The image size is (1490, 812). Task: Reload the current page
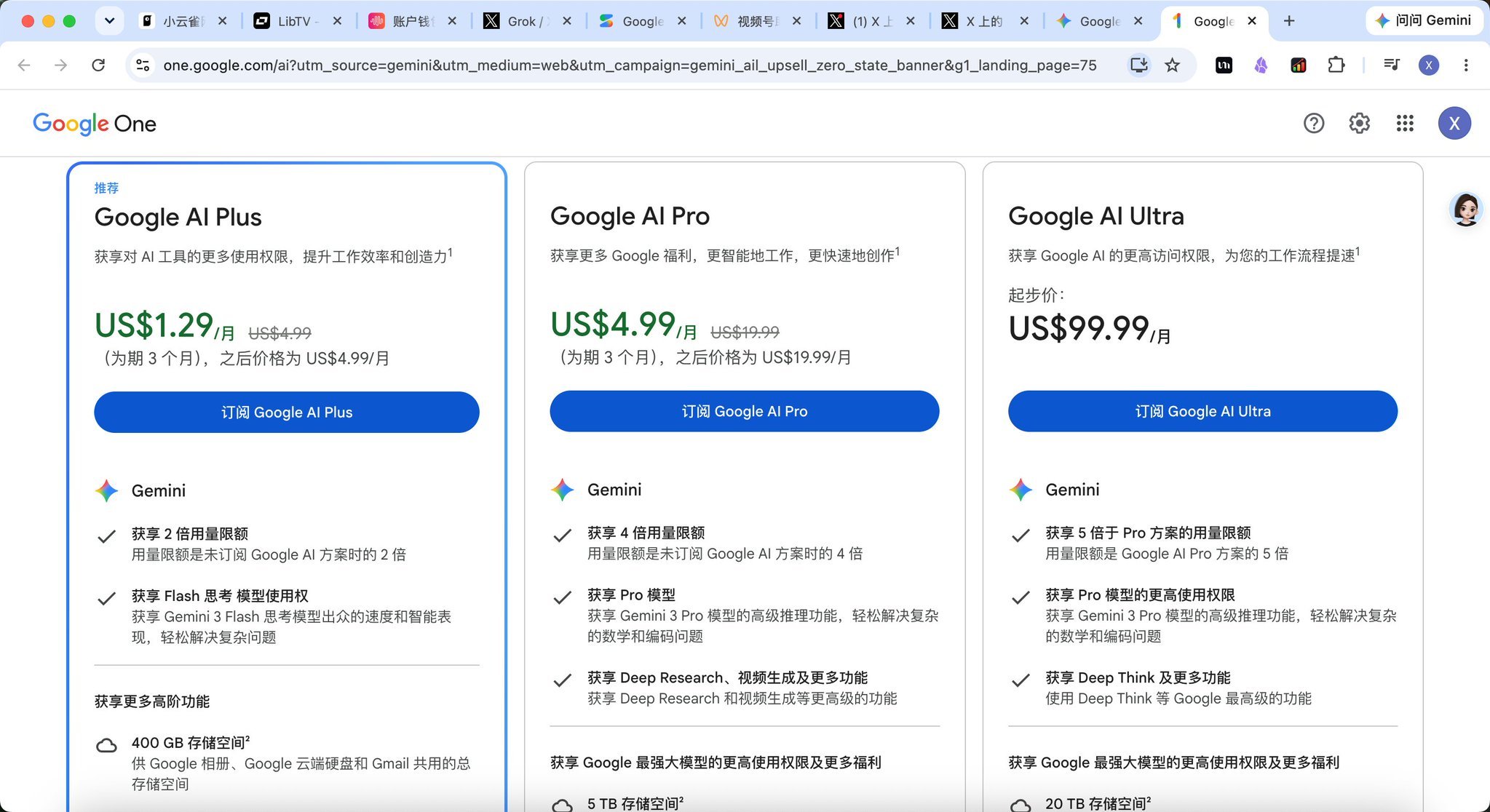coord(98,65)
